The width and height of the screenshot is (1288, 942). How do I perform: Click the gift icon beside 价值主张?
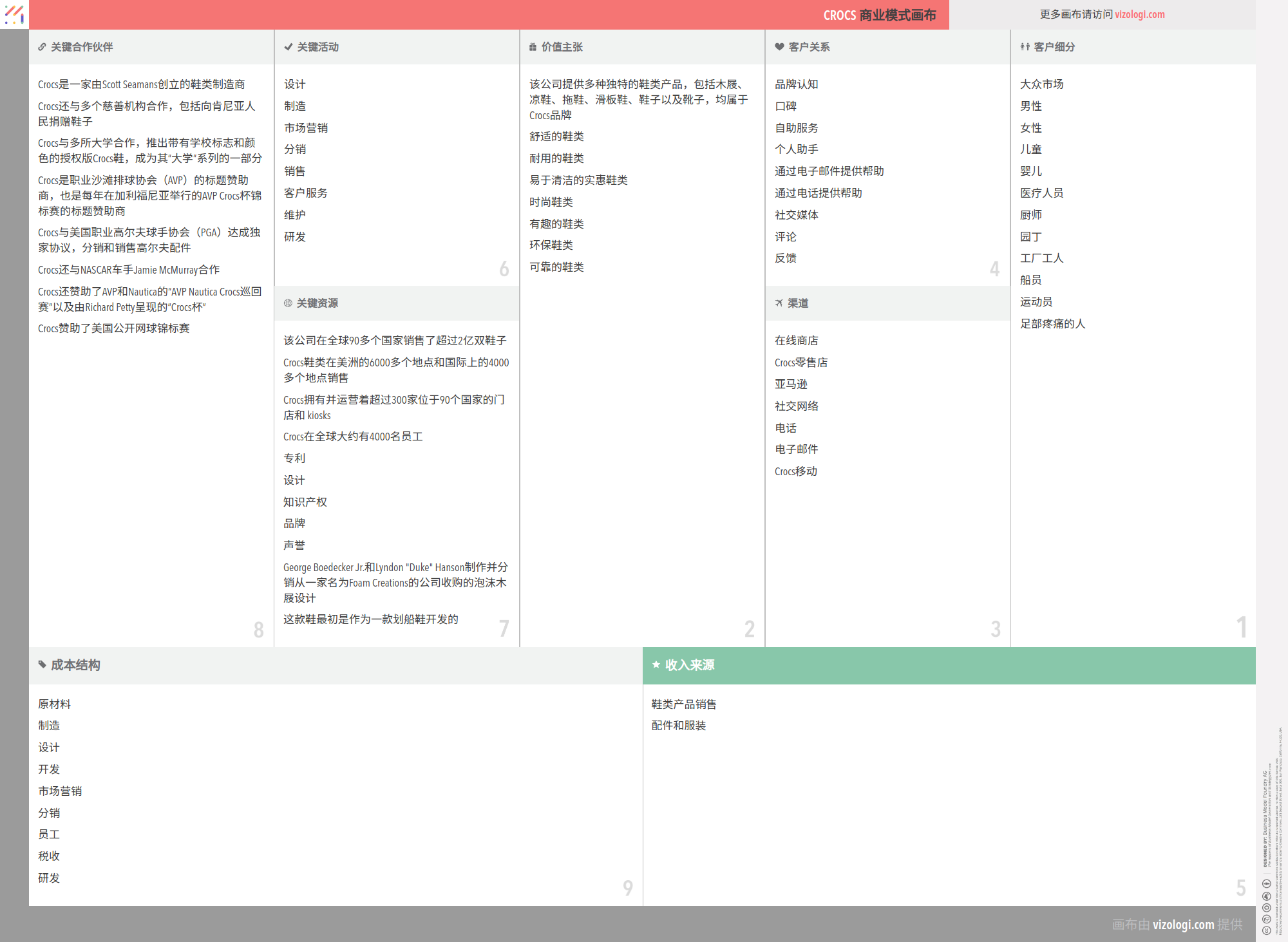(533, 47)
